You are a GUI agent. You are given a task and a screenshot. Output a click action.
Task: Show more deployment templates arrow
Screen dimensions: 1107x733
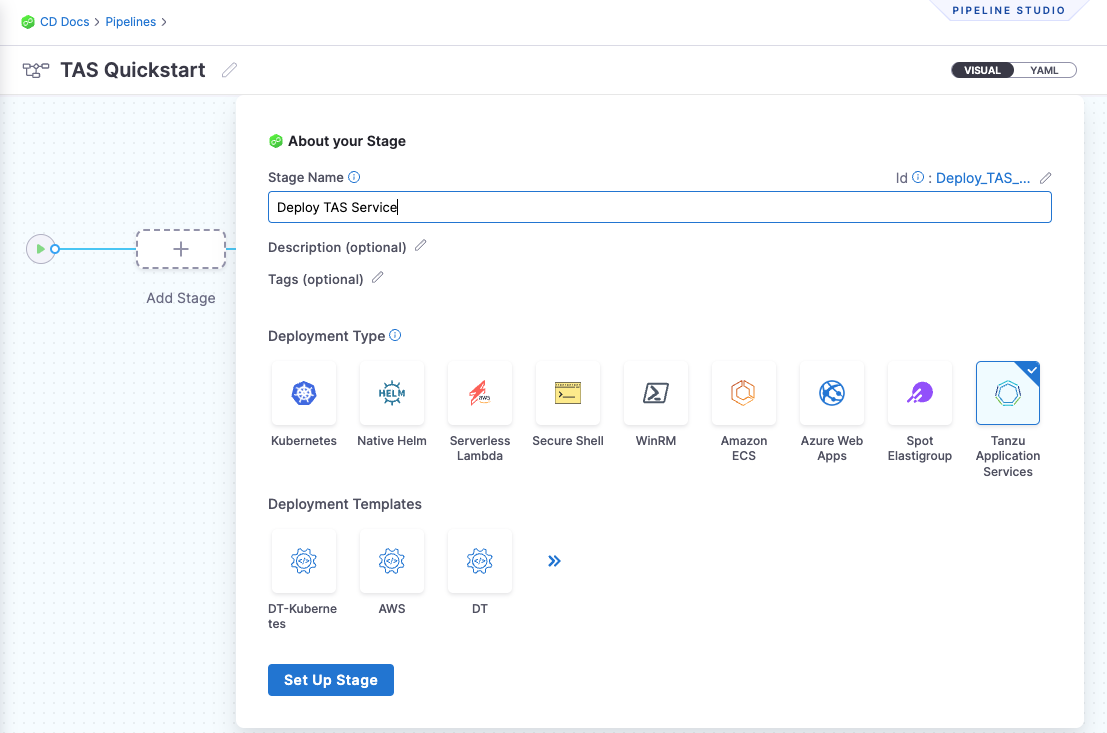click(555, 561)
